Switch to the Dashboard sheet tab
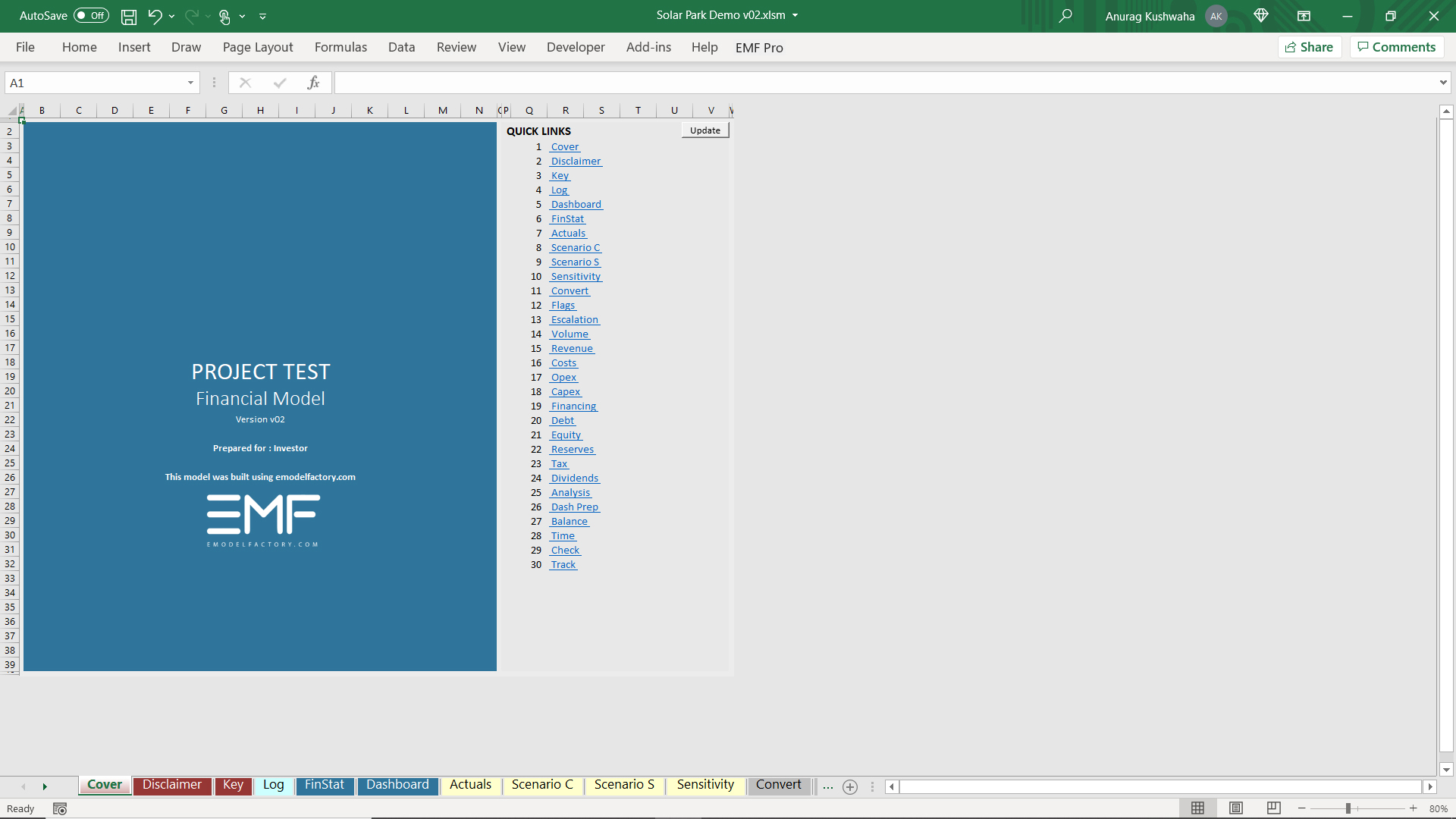This screenshot has height=819, width=1456. 397,785
